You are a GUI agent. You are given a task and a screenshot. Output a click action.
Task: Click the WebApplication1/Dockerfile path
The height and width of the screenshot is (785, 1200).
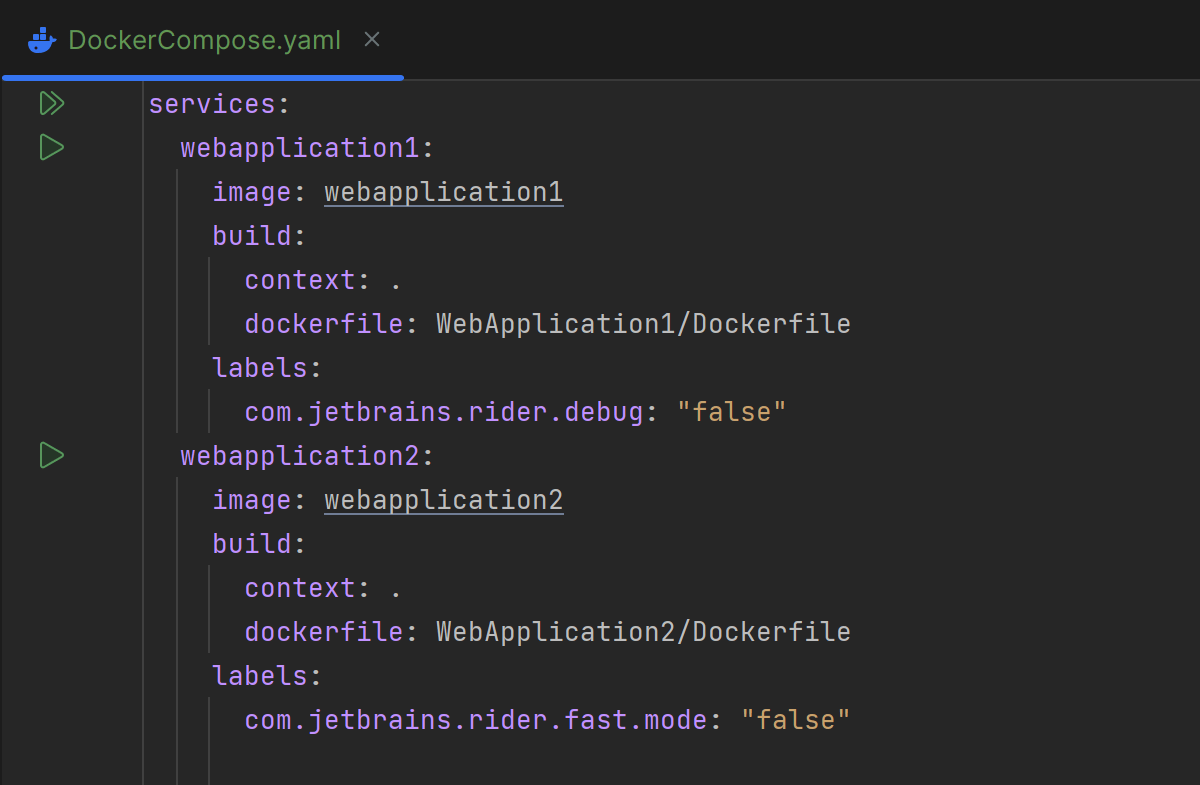point(643,324)
